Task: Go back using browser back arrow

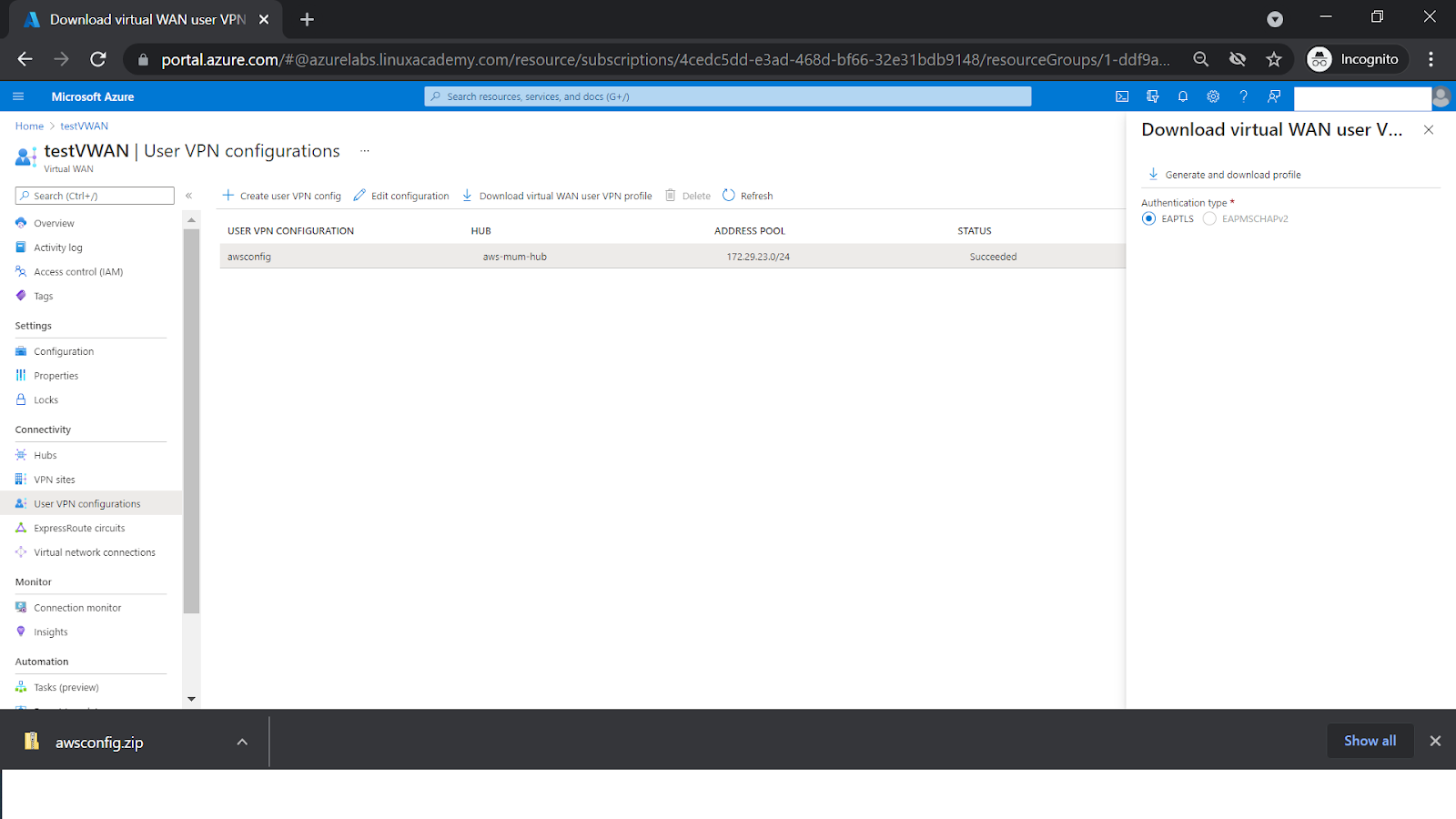Action: pyautogui.click(x=25, y=59)
